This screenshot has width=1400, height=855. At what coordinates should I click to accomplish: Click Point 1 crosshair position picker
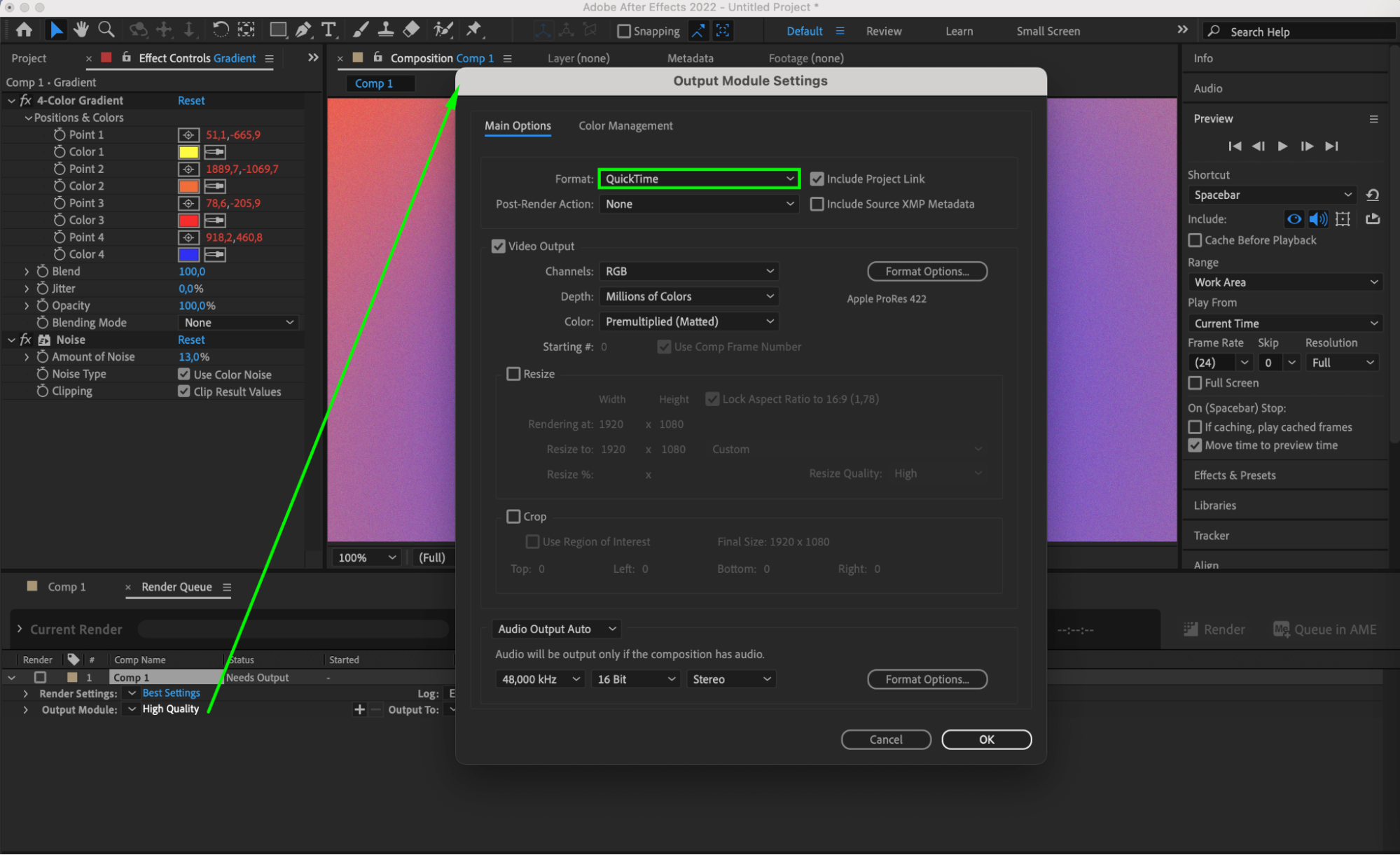(188, 135)
